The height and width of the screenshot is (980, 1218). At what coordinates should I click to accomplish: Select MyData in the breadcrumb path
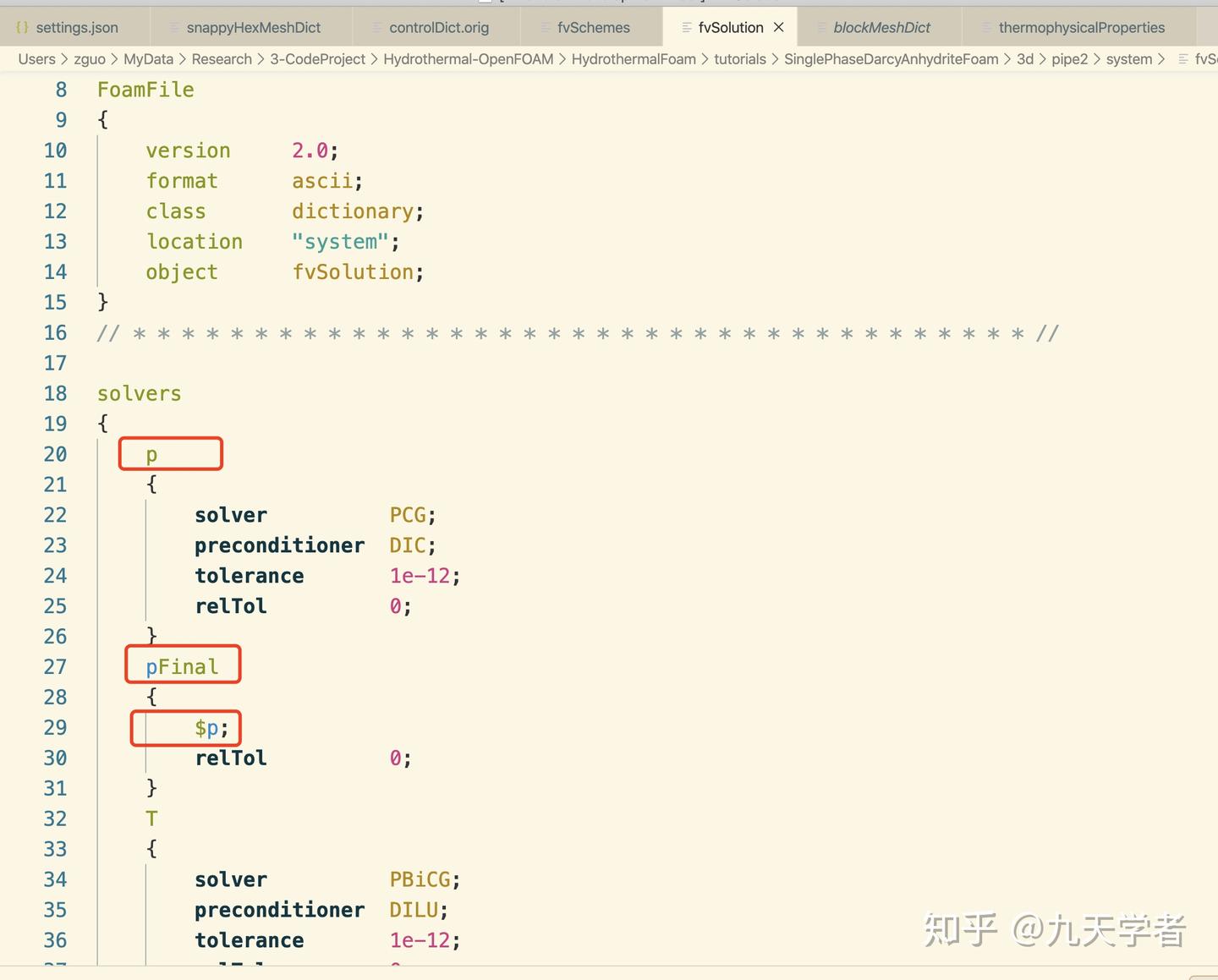(x=148, y=59)
